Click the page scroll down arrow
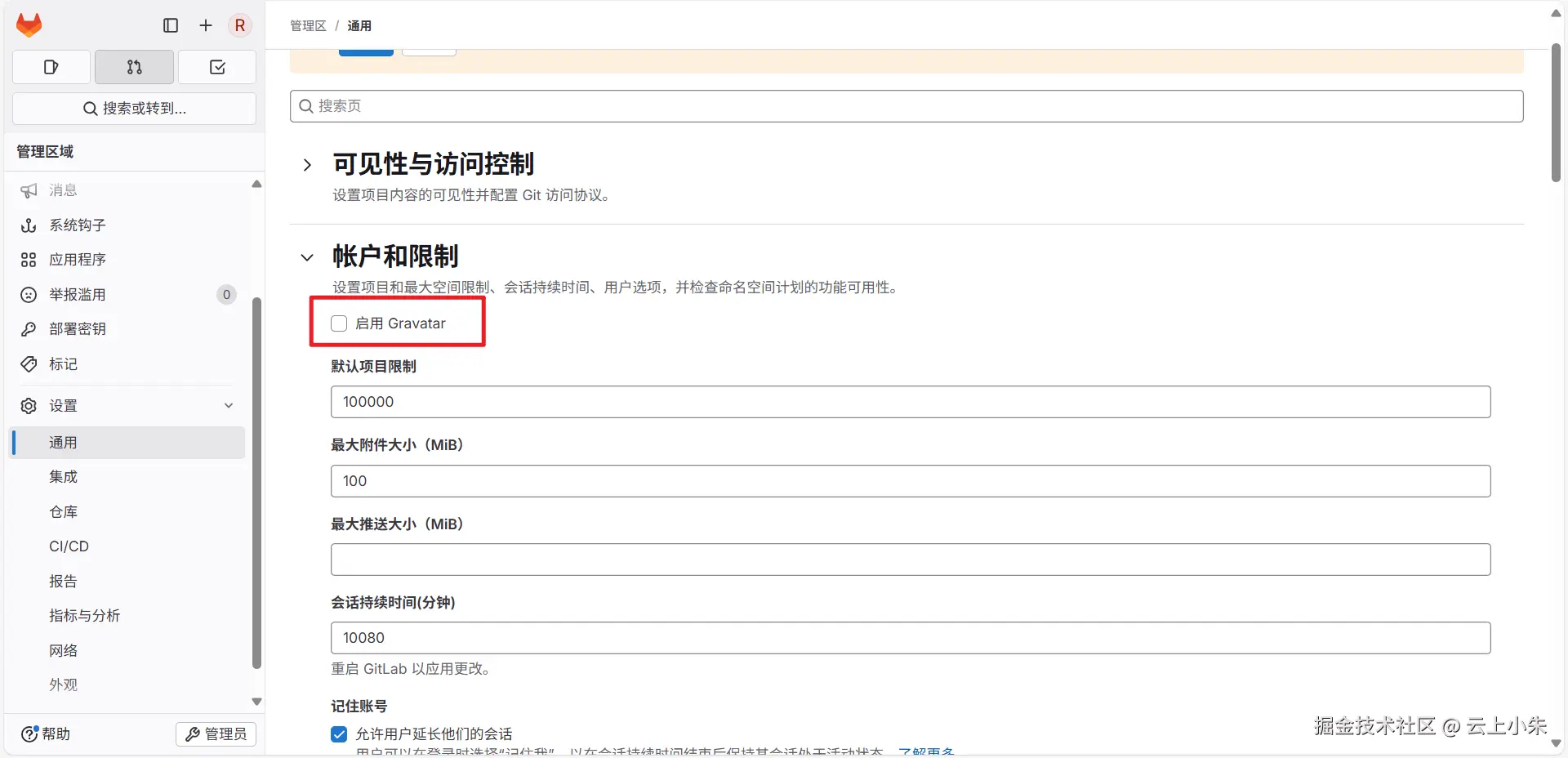The height and width of the screenshot is (758, 1568). click(1556, 743)
